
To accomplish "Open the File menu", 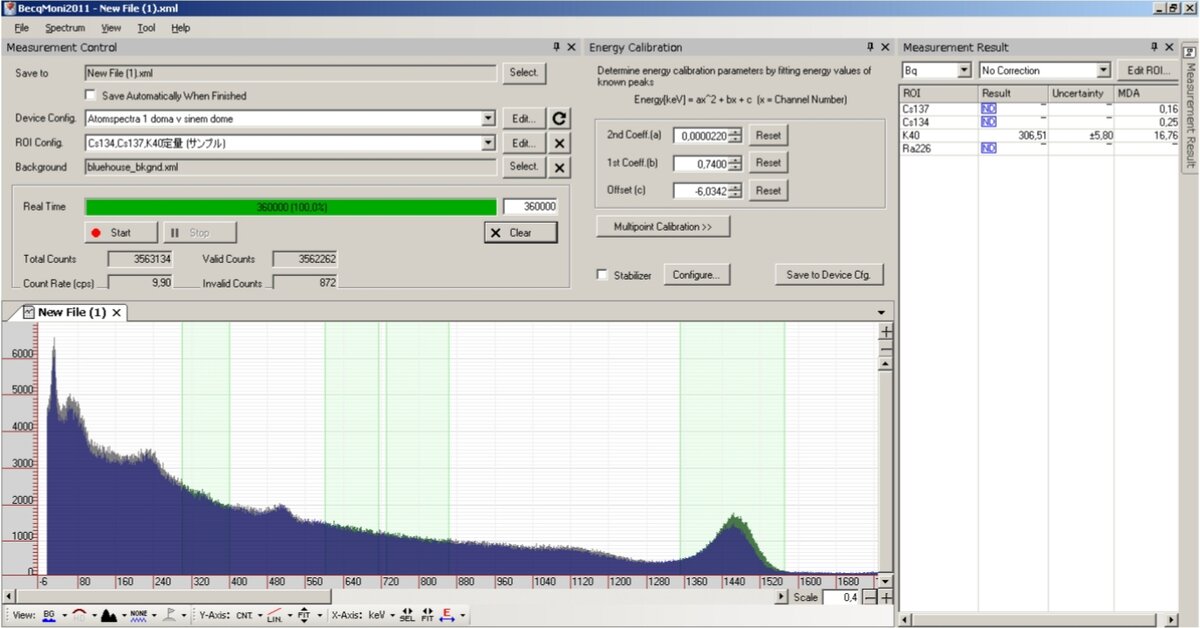I will (22, 28).
